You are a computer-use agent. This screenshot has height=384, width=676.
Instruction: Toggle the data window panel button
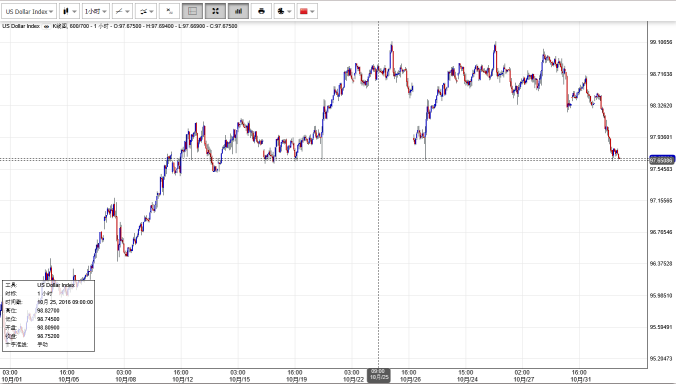(x=193, y=11)
